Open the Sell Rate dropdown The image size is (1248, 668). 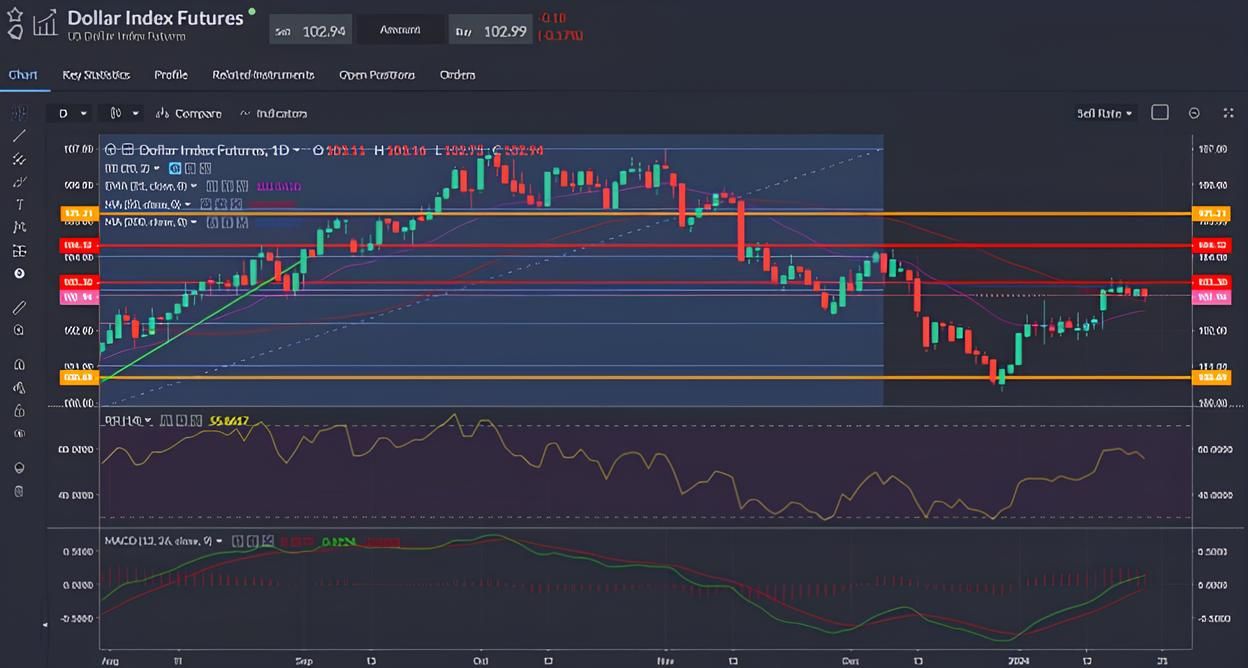click(1104, 113)
